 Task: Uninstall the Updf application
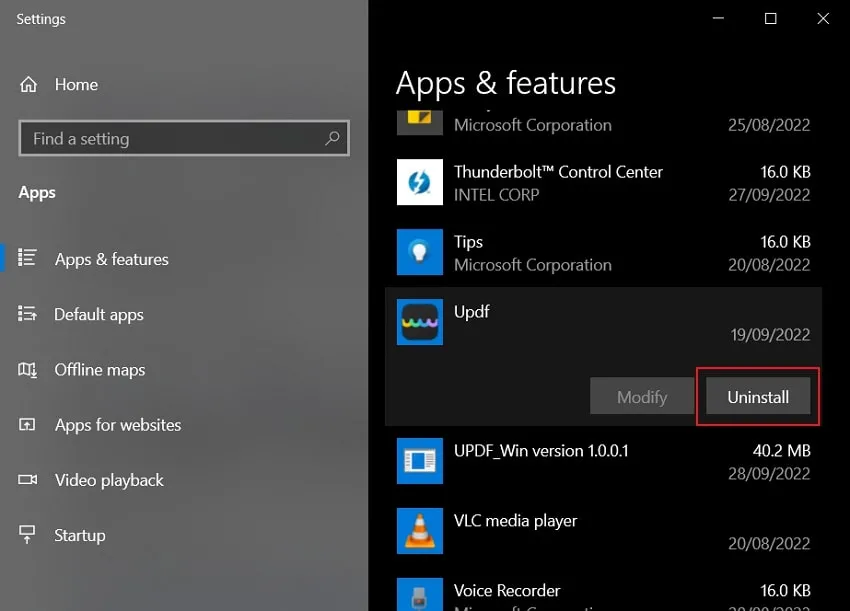pyautogui.click(x=758, y=396)
